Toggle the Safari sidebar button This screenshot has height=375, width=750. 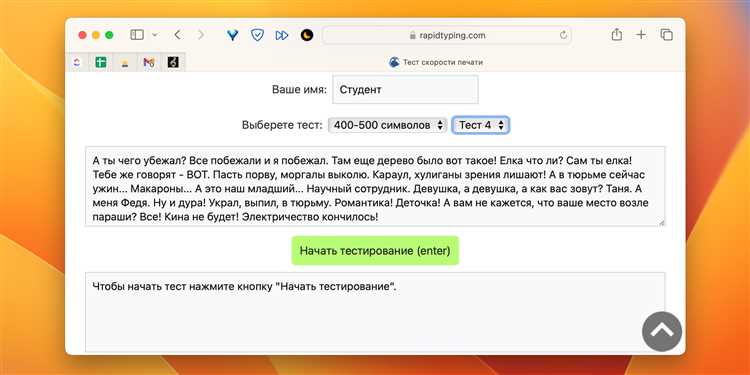click(x=137, y=35)
